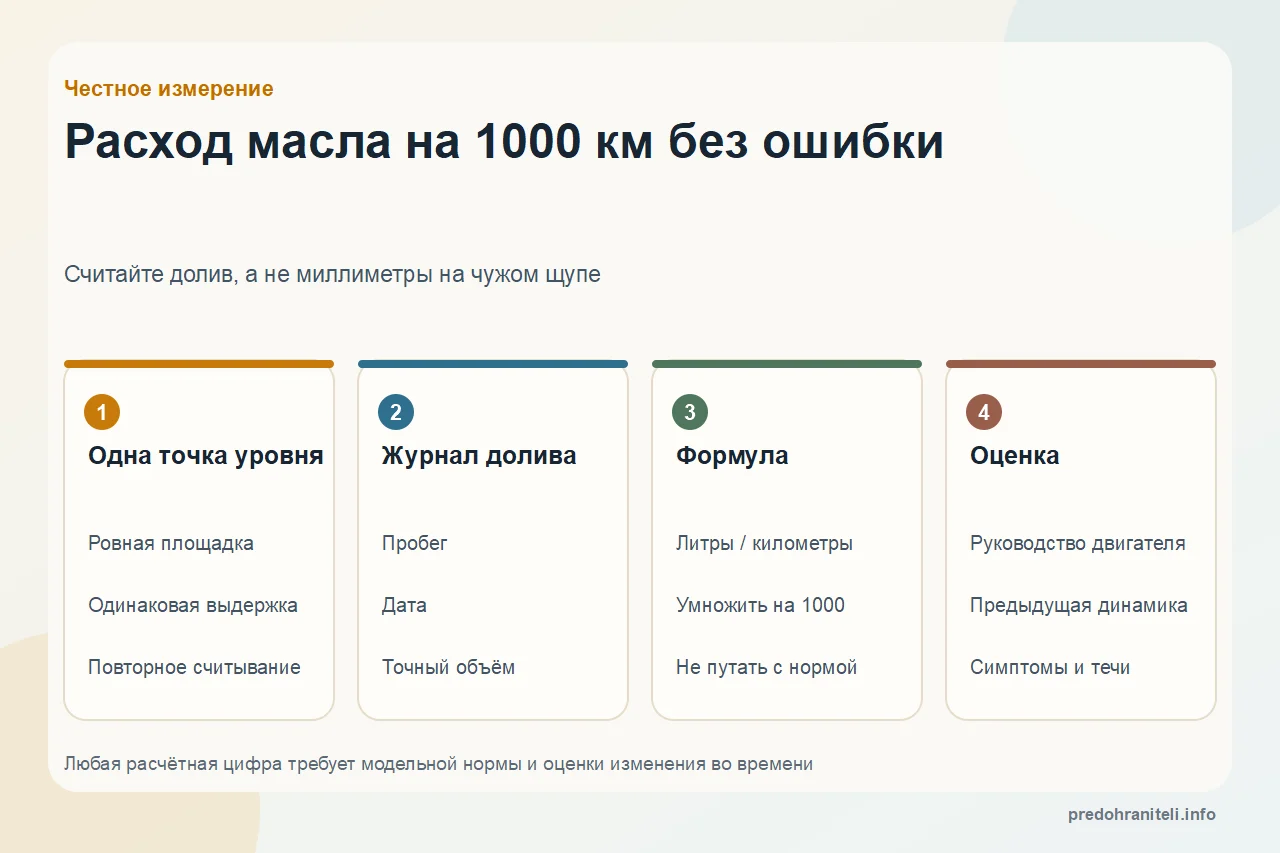
Task: Click the 'Точный объём' item
Action: click(448, 667)
